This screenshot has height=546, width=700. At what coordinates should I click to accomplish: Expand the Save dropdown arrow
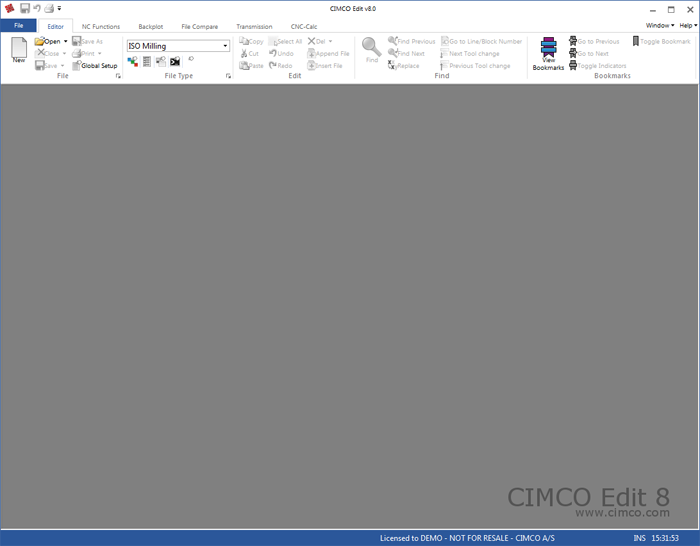(x=62, y=66)
